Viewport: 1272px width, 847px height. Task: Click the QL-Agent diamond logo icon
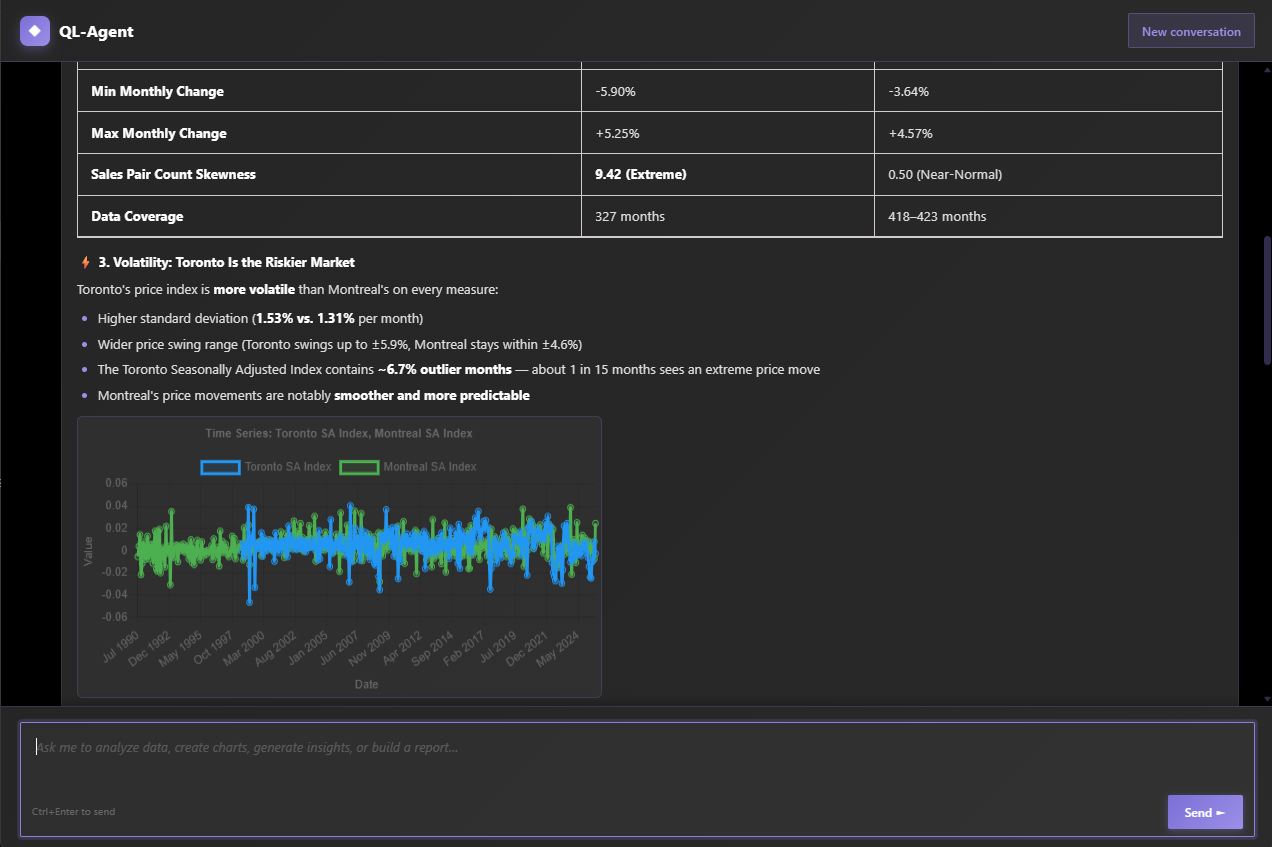35,31
